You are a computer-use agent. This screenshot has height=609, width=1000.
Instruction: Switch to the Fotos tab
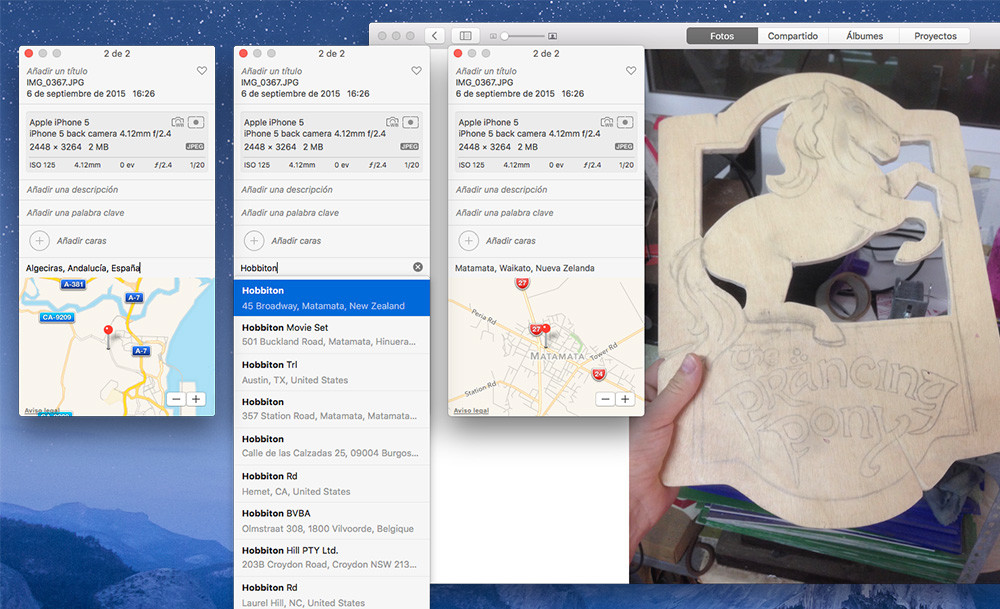pos(722,36)
